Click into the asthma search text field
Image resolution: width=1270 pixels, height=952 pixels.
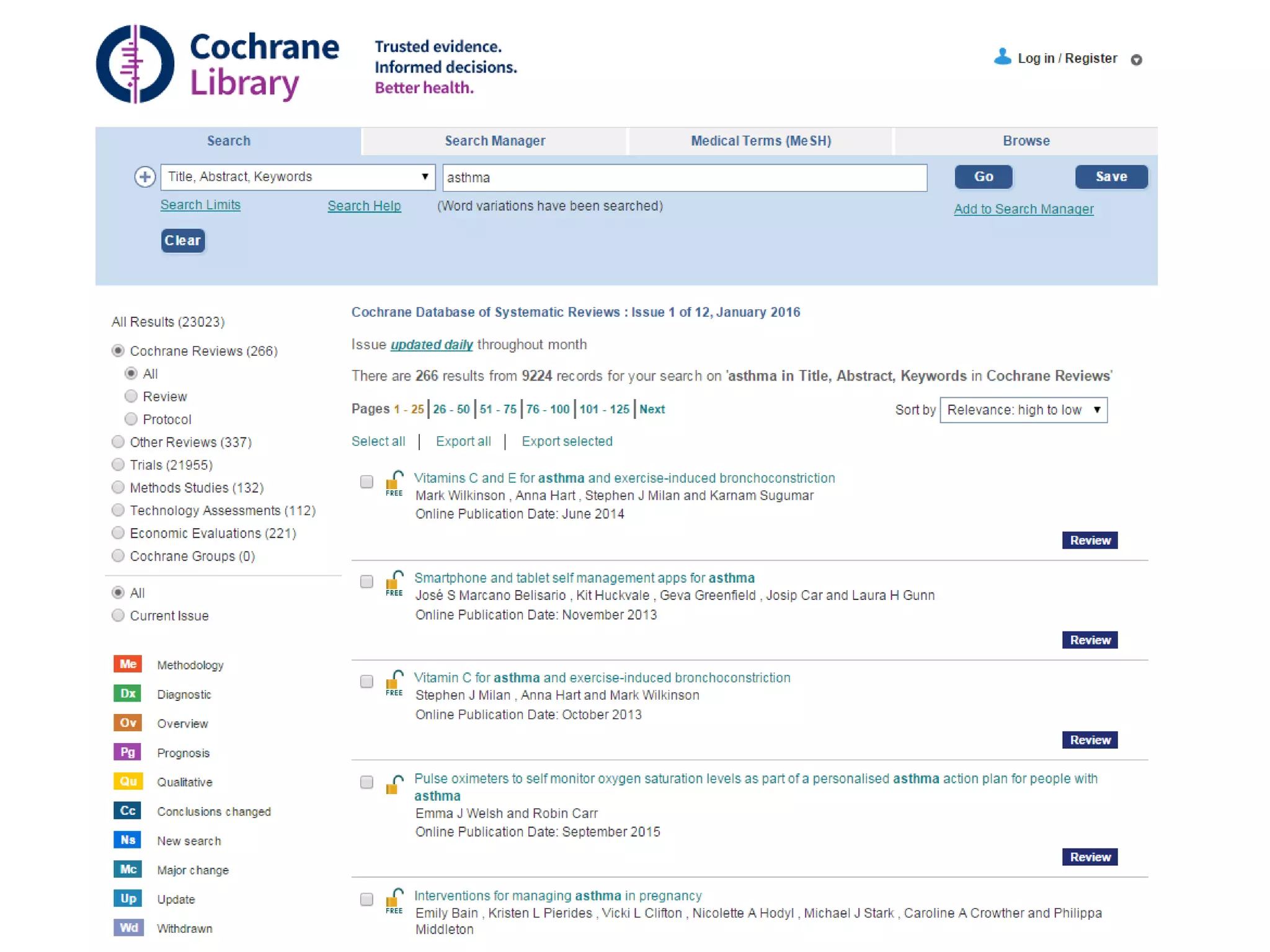pos(685,178)
